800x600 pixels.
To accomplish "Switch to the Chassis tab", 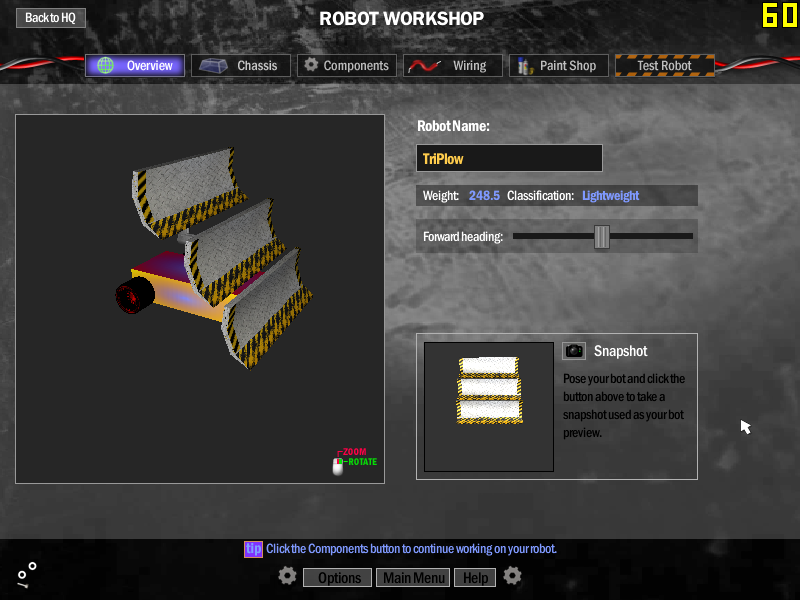I will tap(241, 65).
